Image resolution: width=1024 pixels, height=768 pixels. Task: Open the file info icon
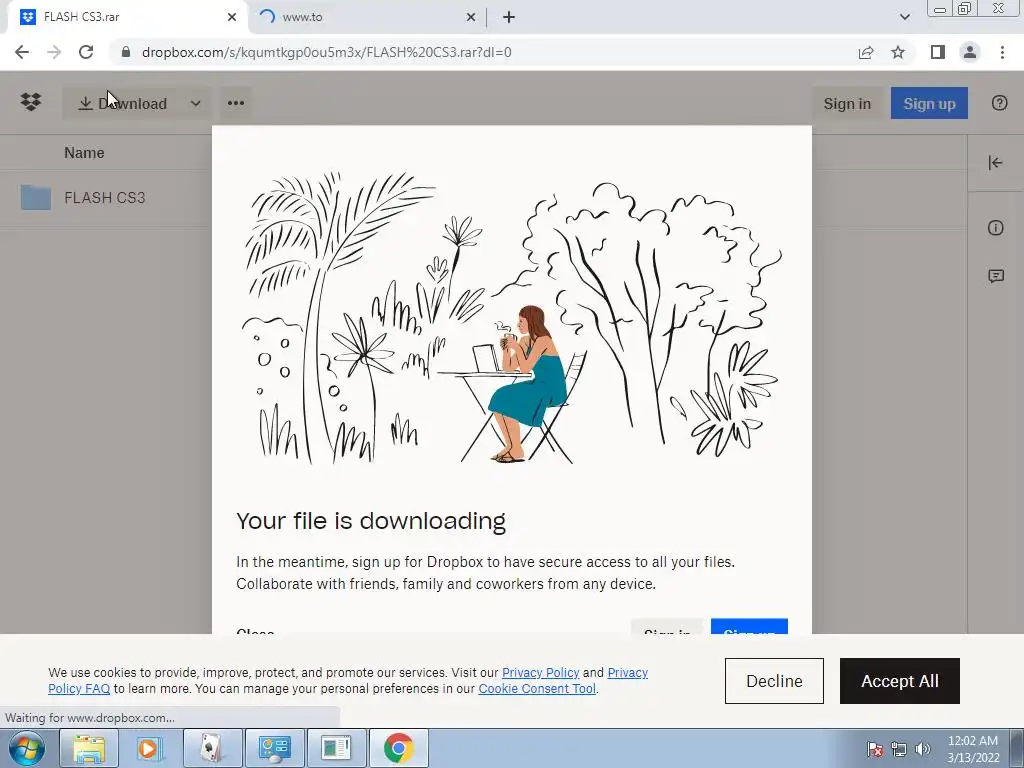pos(995,228)
